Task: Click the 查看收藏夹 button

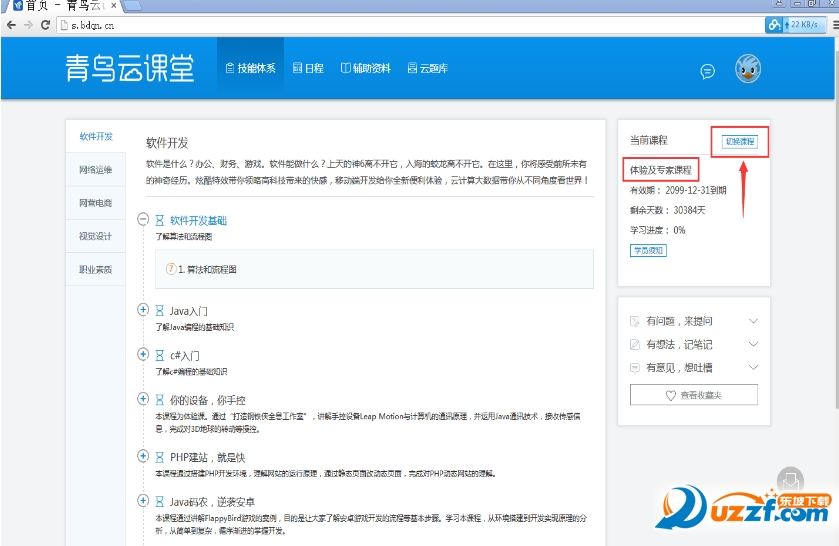Action: click(693, 395)
